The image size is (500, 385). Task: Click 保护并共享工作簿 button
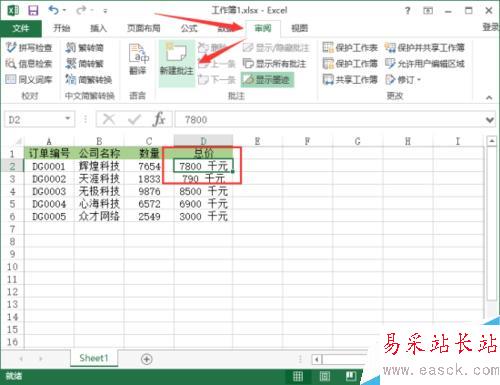point(425,48)
